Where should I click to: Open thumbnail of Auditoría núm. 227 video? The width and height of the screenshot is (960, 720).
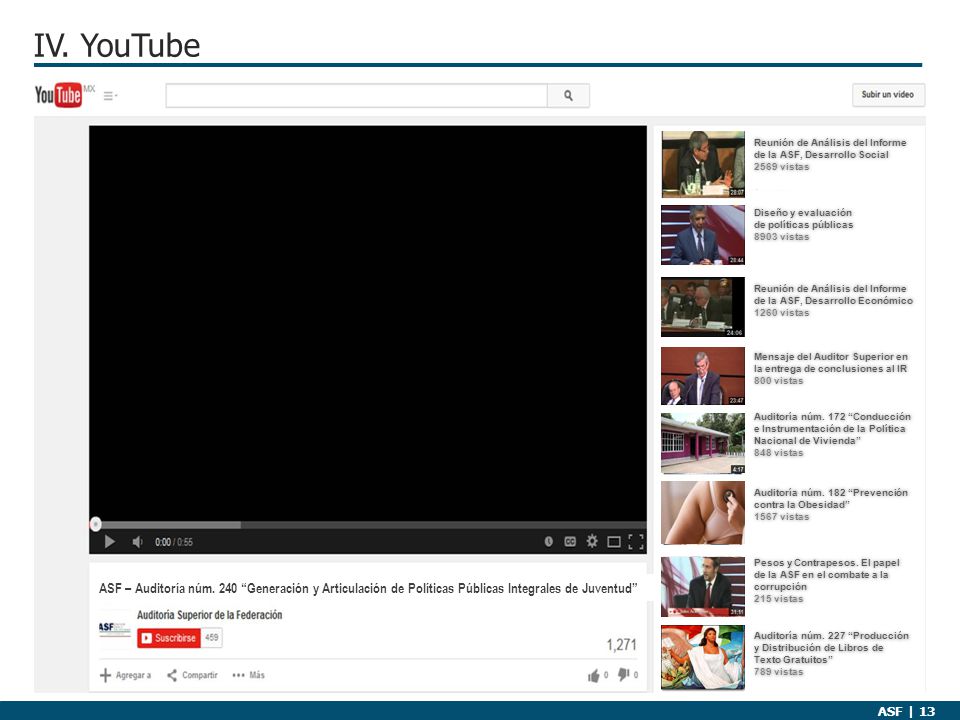coord(703,658)
